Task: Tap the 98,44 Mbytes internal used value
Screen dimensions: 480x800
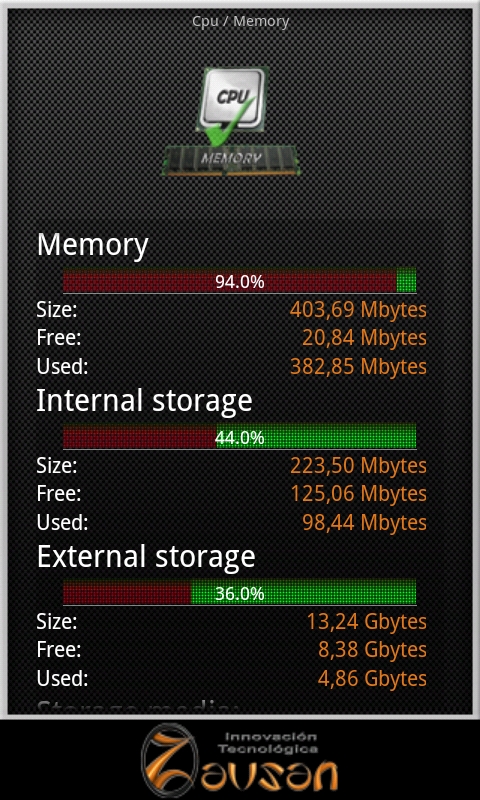Action: click(364, 522)
